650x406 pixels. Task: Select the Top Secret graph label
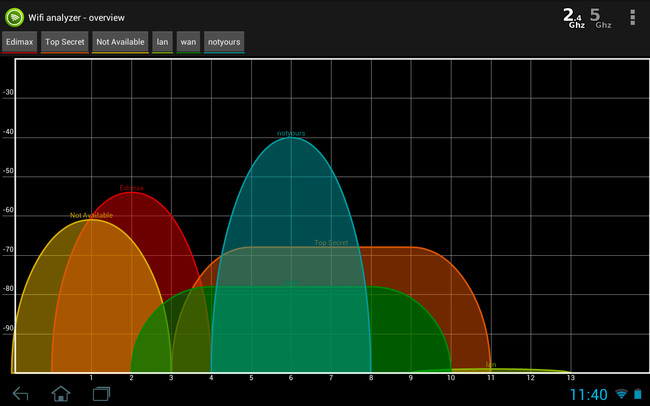[331, 243]
